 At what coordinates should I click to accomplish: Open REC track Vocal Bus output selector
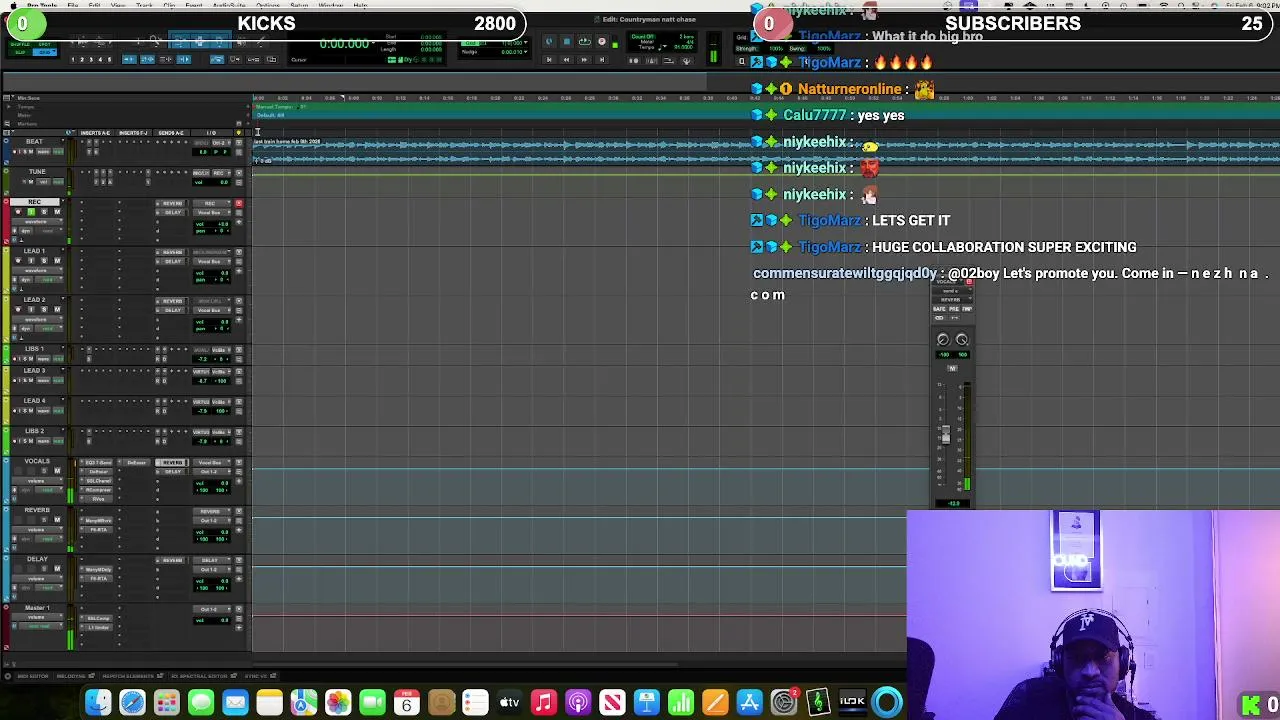[211, 212]
